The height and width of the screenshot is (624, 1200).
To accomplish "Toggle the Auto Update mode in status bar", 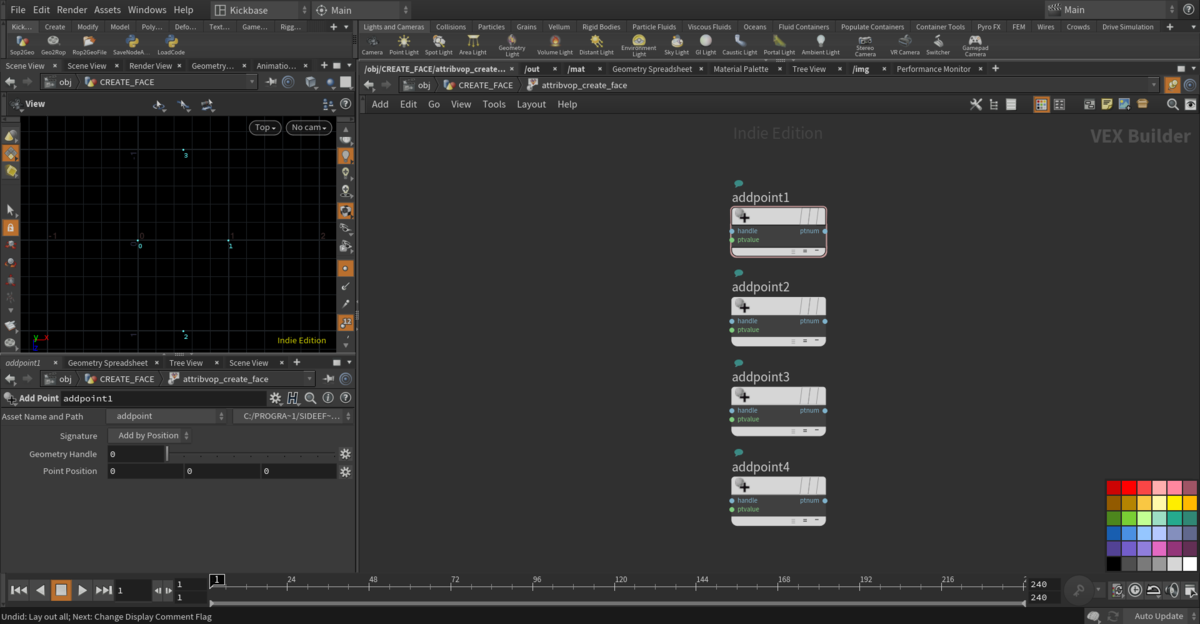I will [x=1158, y=616].
